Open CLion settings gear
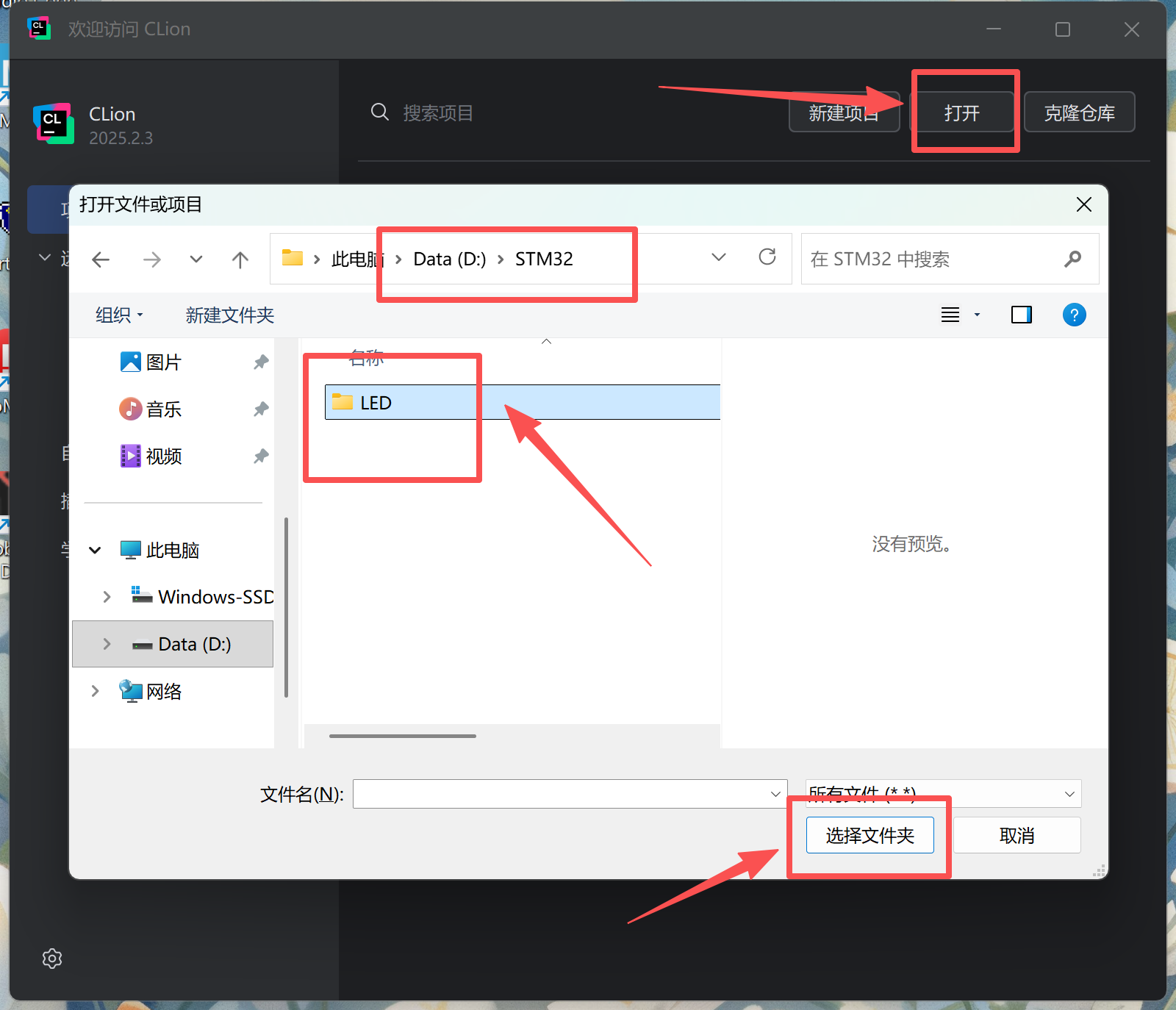 (52, 959)
